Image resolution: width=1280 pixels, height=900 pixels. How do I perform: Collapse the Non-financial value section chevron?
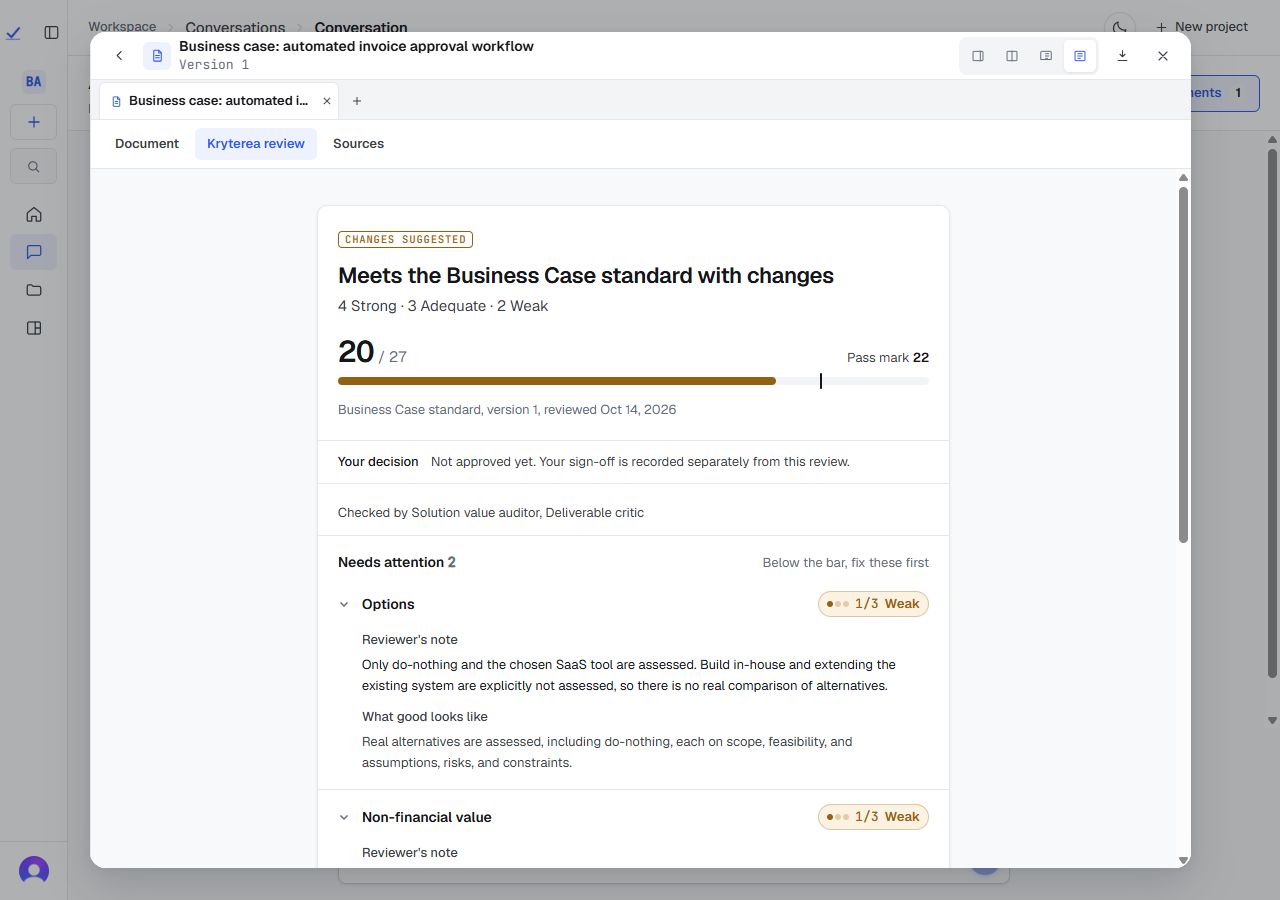[x=344, y=817]
